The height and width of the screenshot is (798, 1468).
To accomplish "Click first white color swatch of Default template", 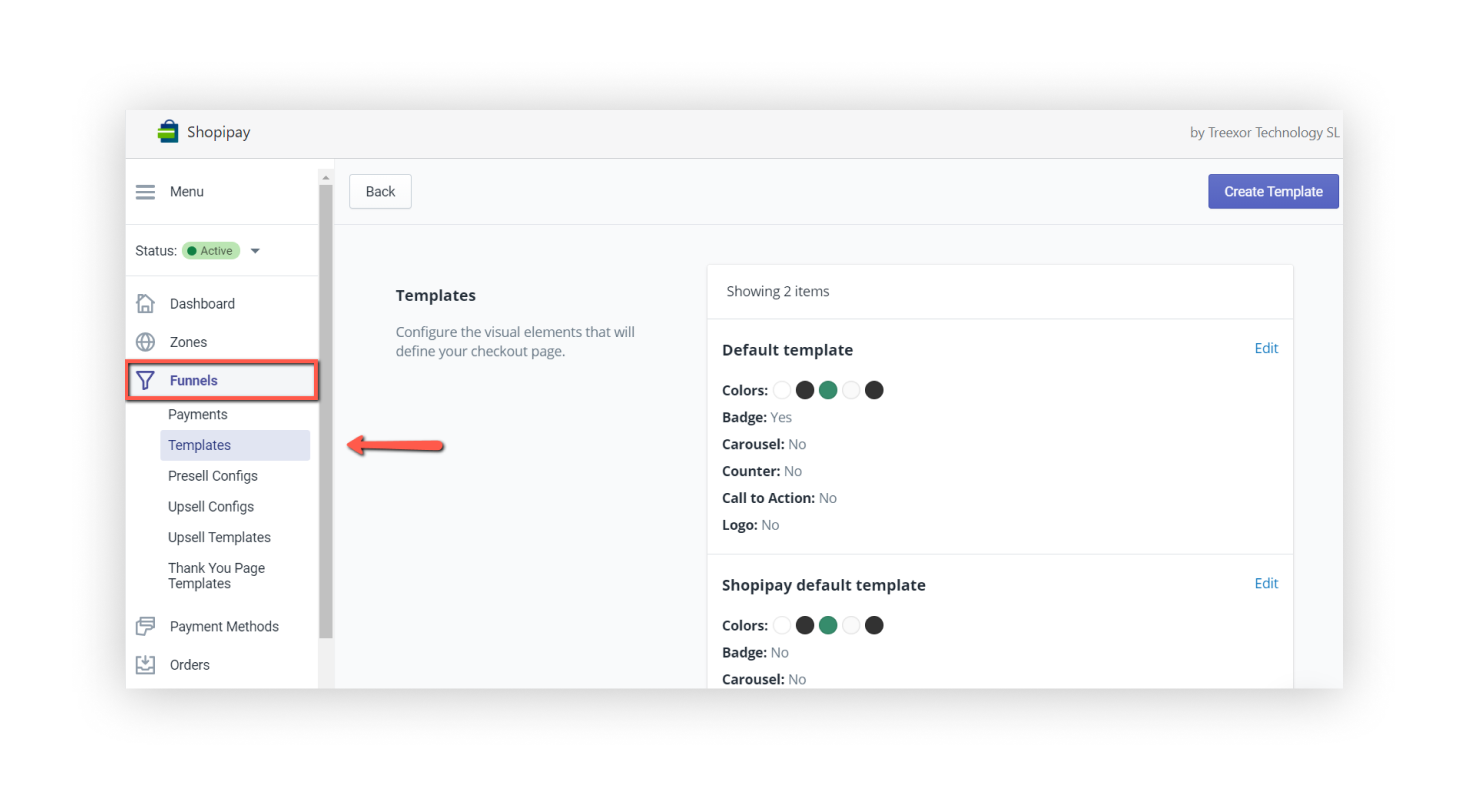I will [x=782, y=390].
